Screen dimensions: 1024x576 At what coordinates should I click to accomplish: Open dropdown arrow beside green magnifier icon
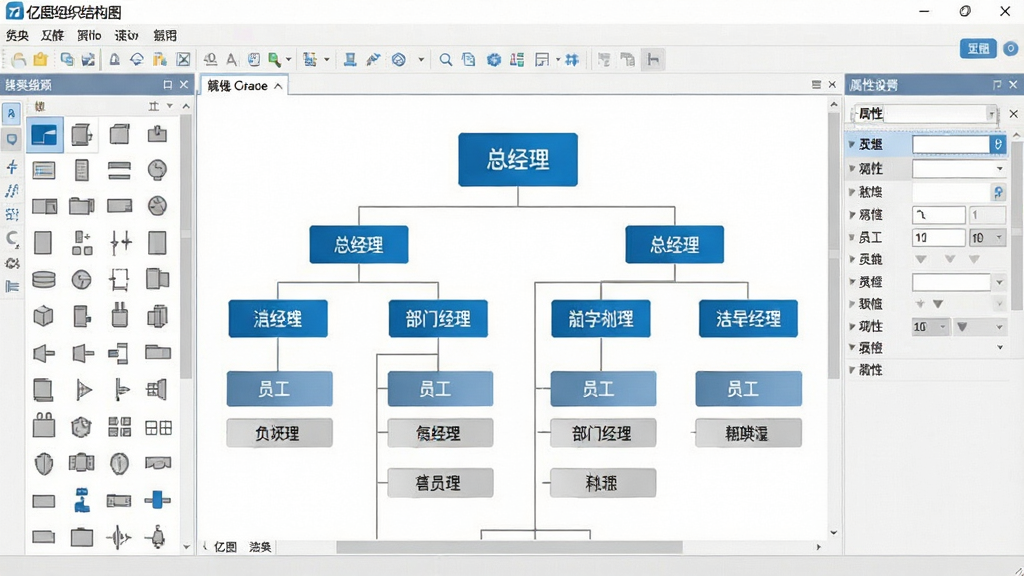click(288, 59)
